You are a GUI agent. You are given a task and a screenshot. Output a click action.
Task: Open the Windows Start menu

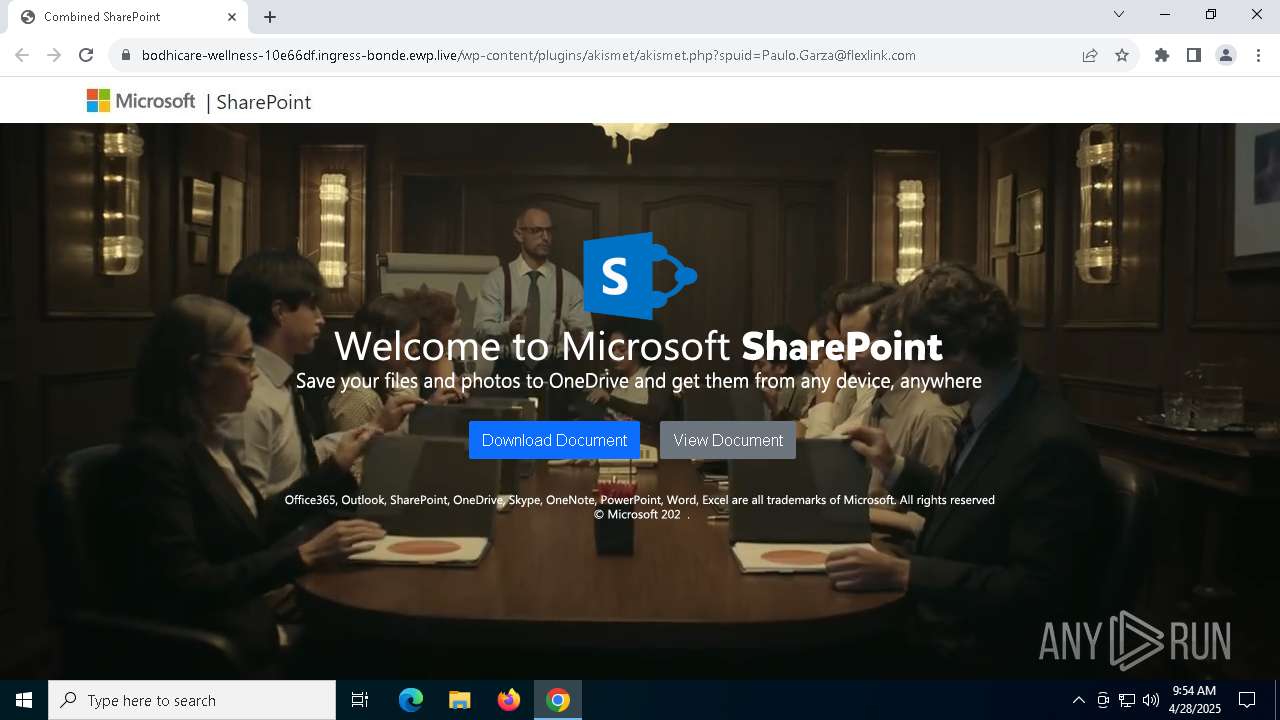coord(24,700)
